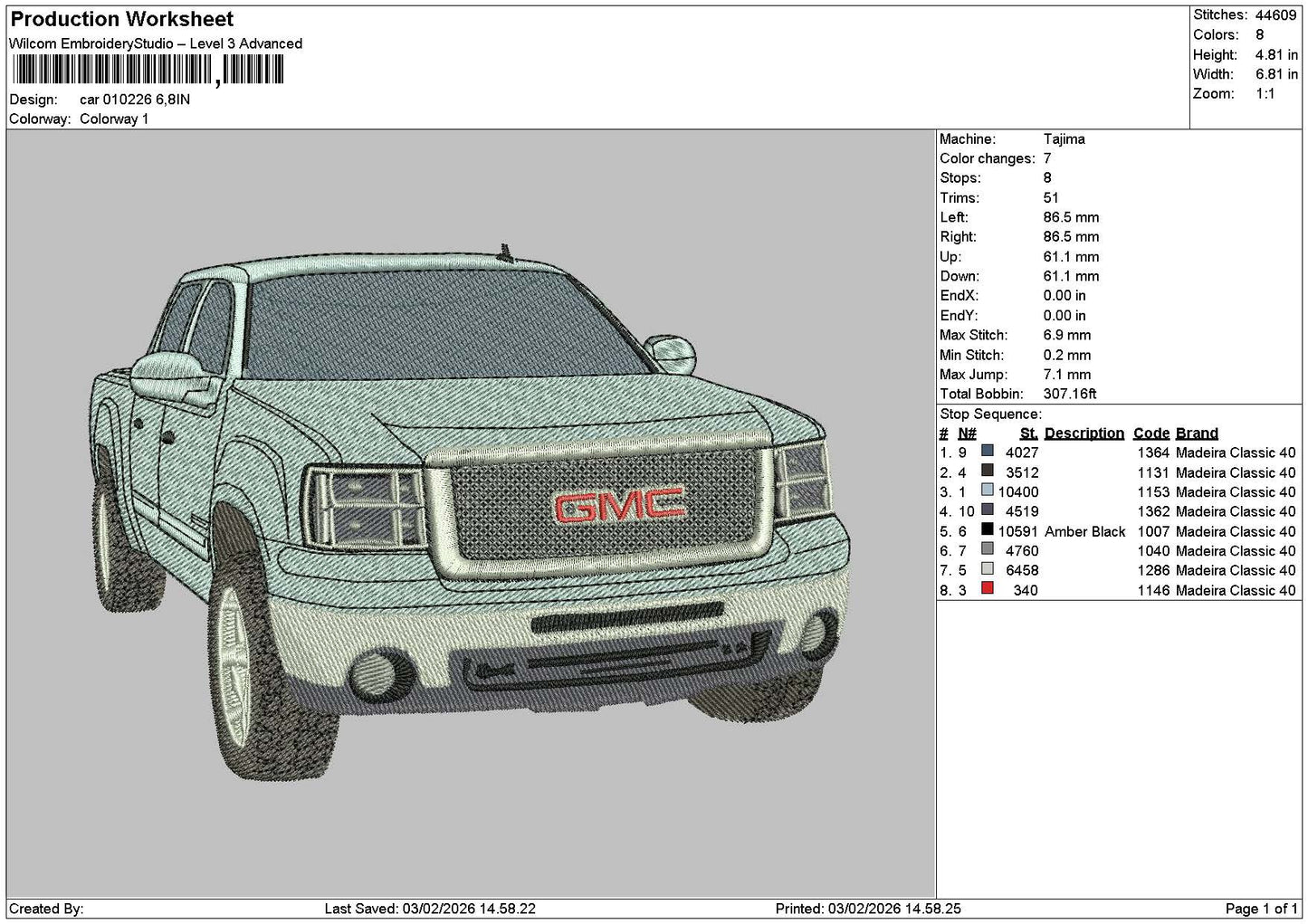Click the Colors value 8
Viewport: 1308px width, 924px height.
point(1260,35)
